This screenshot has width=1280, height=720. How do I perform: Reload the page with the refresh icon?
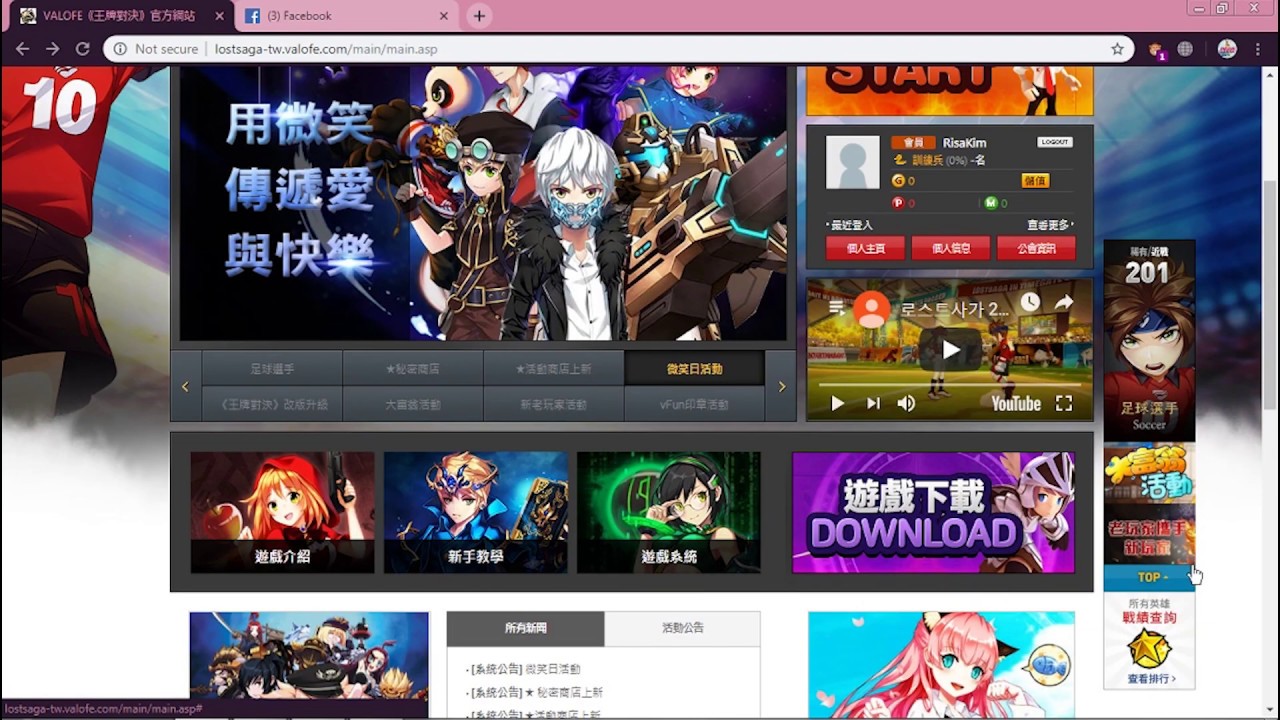pos(83,49)
